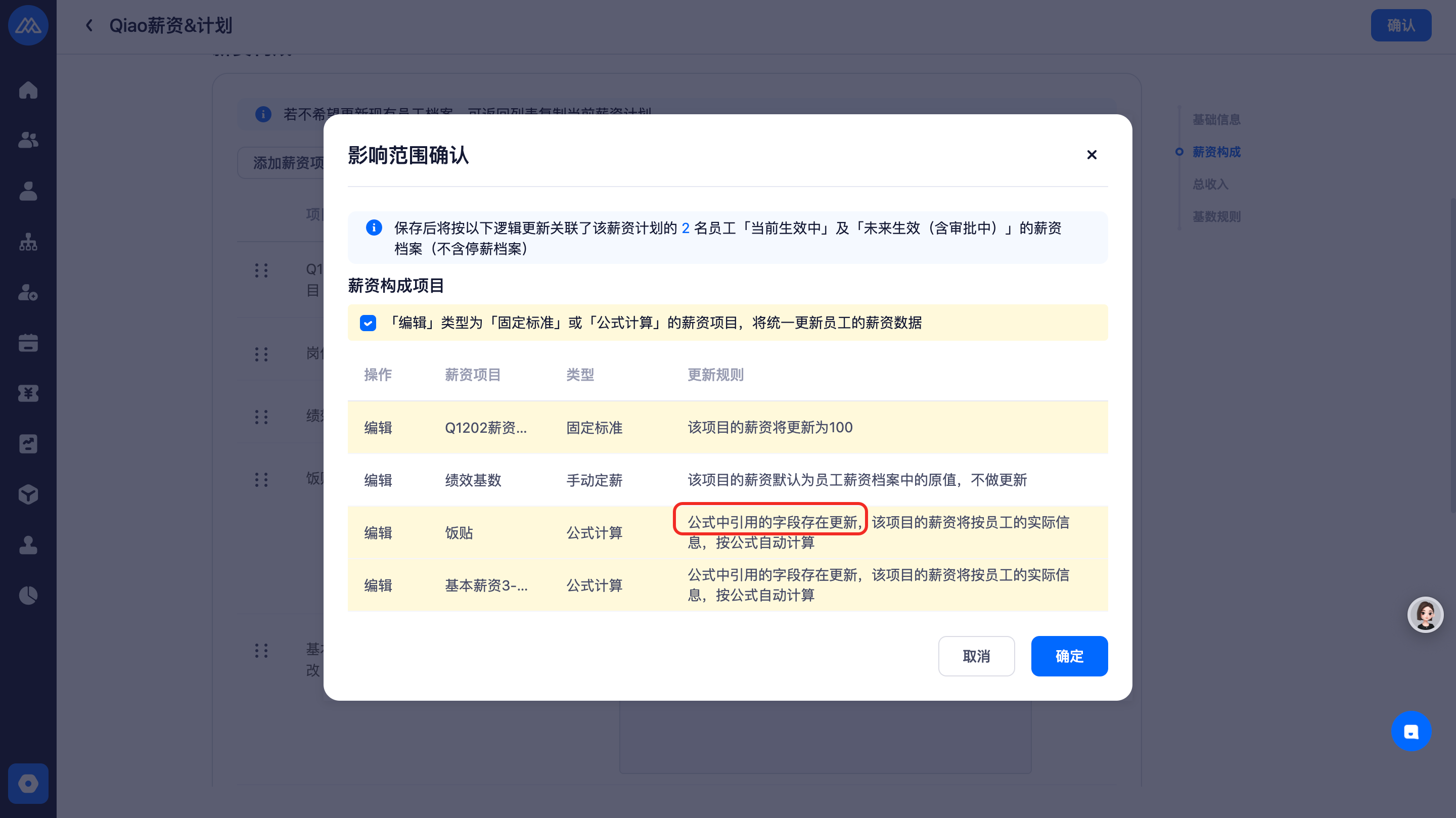Open the yen payroll sidebar icon
The height and width of the screenshot is (818, 1456).
tap(28, 393)
